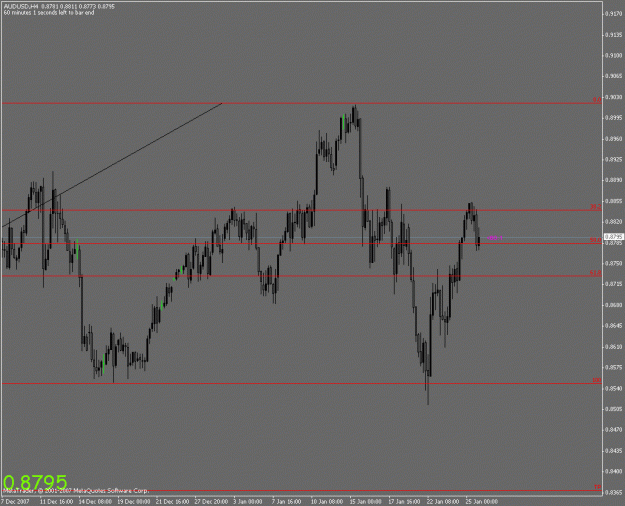Viewport: 625px width, 506px height.
Task: Click the white 0.8795 current price tag on axis
Action: coord(613,237)
